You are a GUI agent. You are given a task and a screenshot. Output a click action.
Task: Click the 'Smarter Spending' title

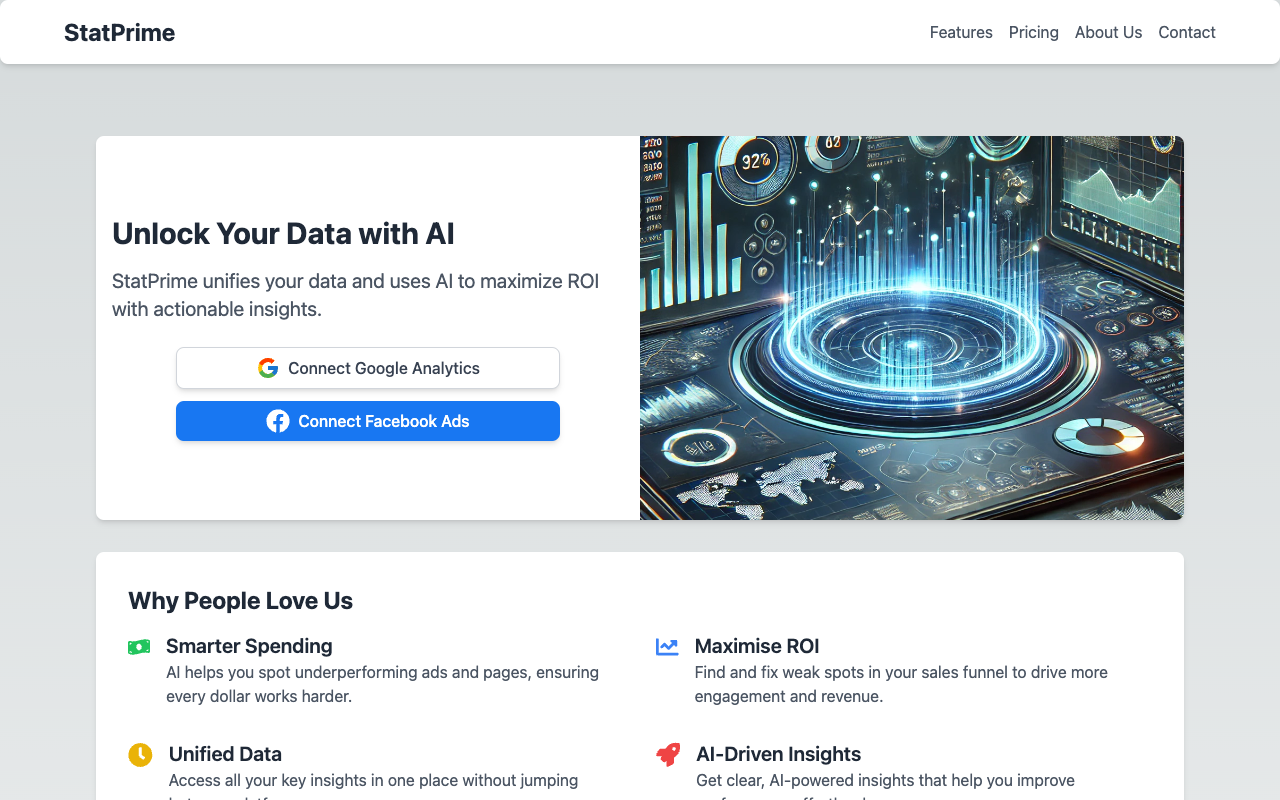point(249,646)
